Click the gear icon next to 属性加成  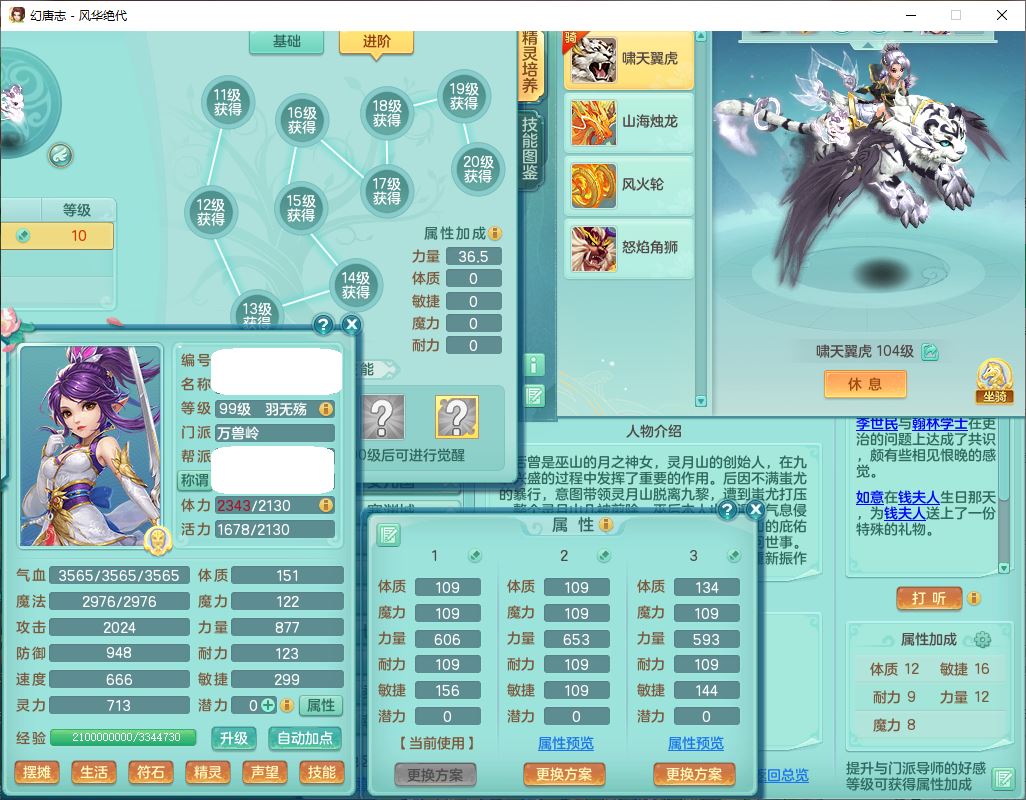coord(982,639)
